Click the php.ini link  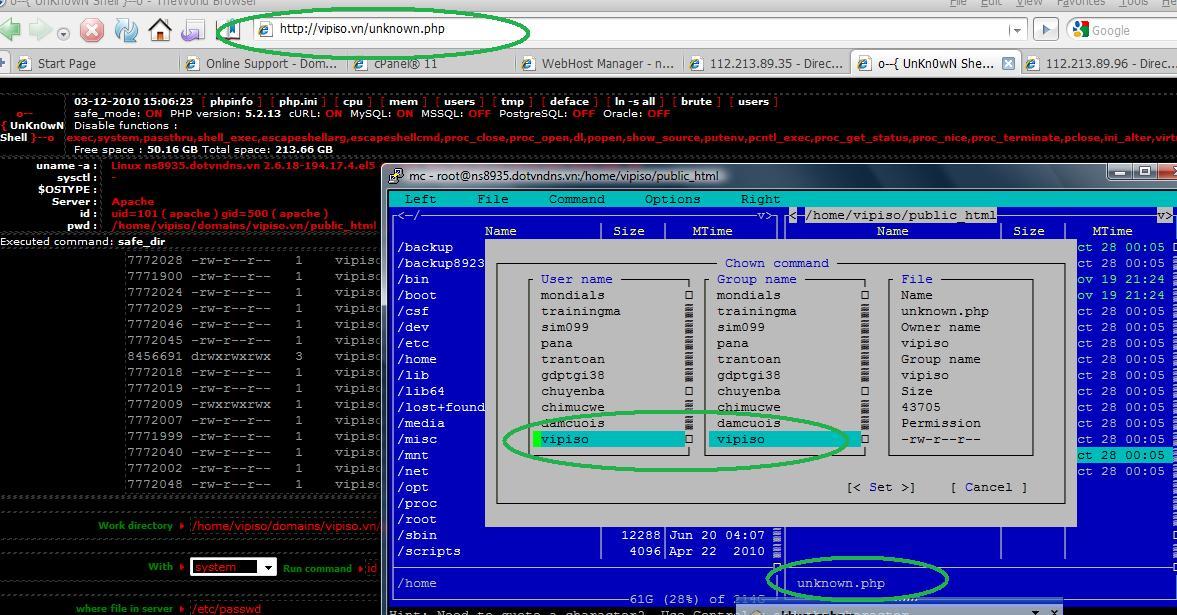[298, 101]
